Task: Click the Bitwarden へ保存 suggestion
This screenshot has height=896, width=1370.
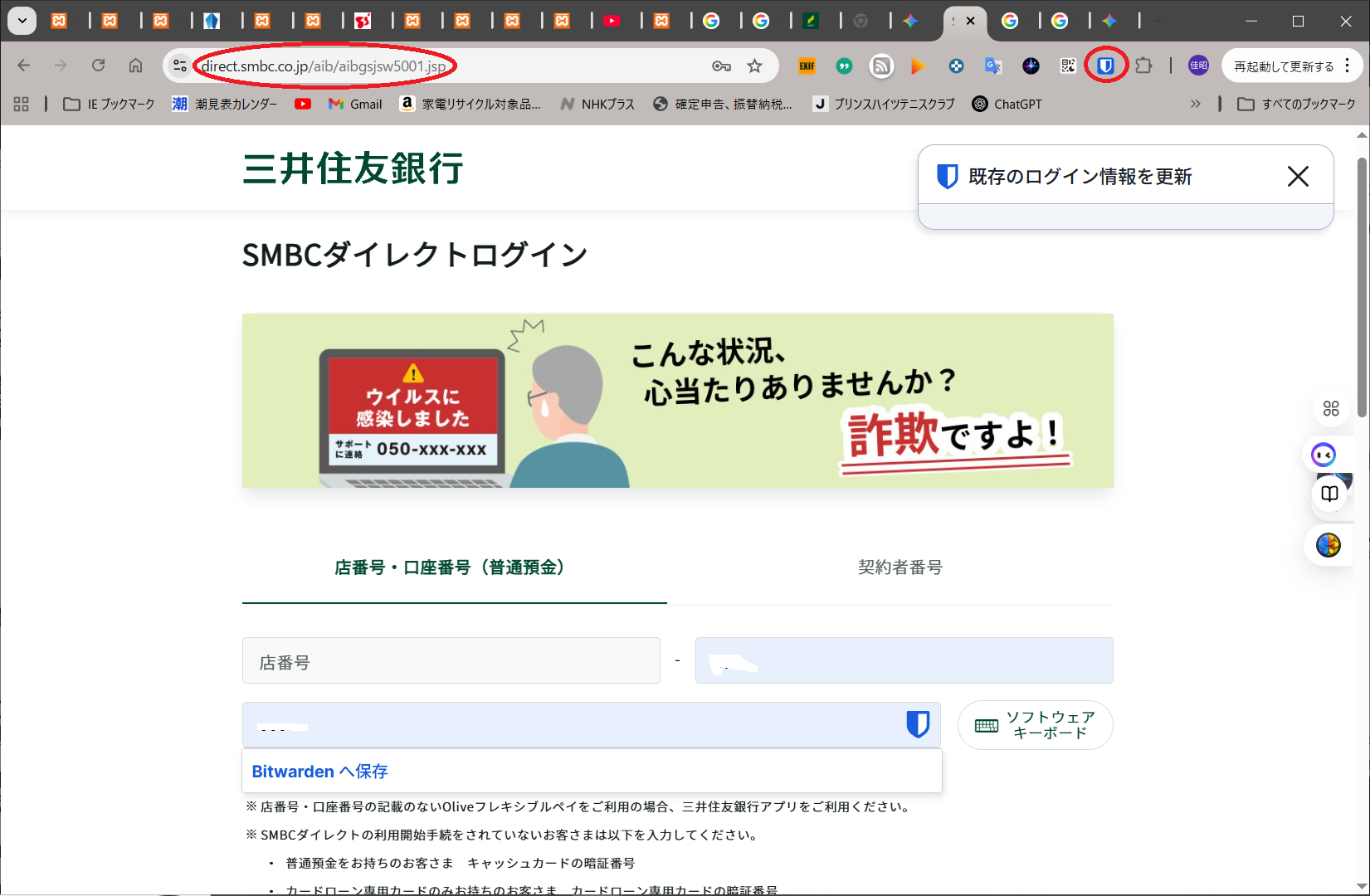Action: 320,772
